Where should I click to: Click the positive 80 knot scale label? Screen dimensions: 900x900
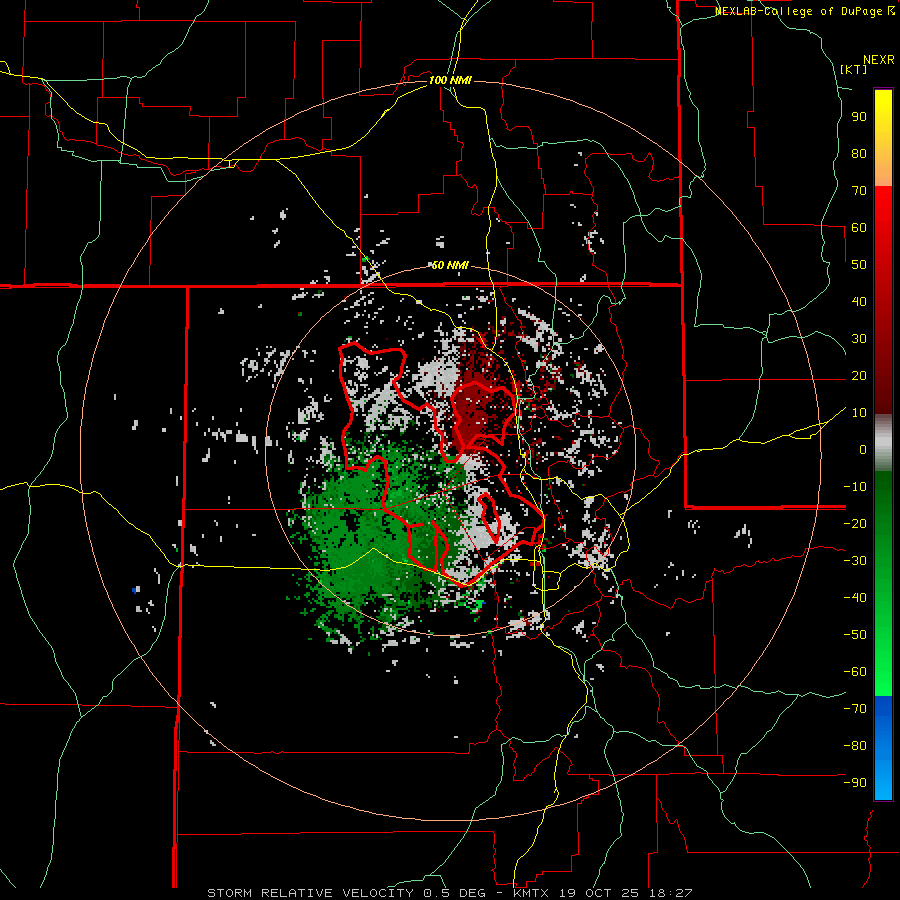[859, 154]
